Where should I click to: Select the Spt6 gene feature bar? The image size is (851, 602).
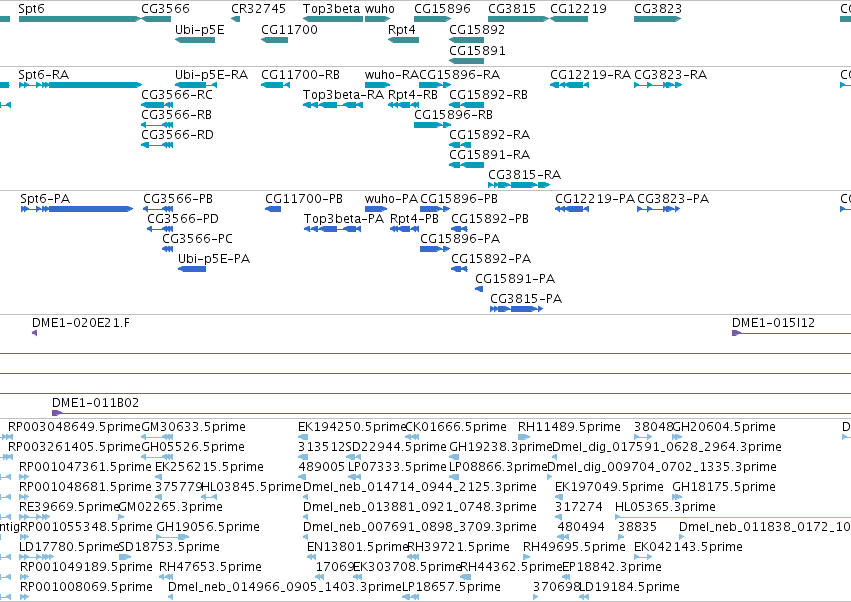point(80,19)
